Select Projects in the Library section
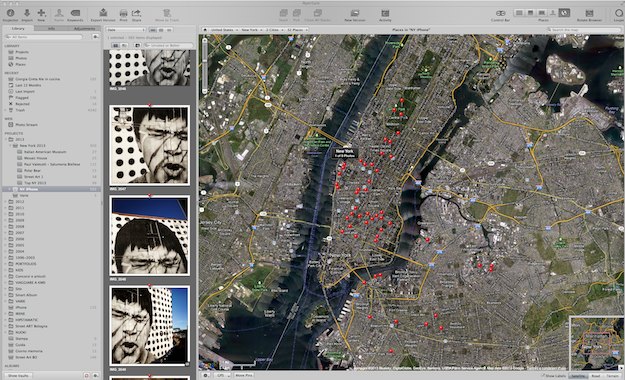This screenshot has width=625, height=380. 22,52
